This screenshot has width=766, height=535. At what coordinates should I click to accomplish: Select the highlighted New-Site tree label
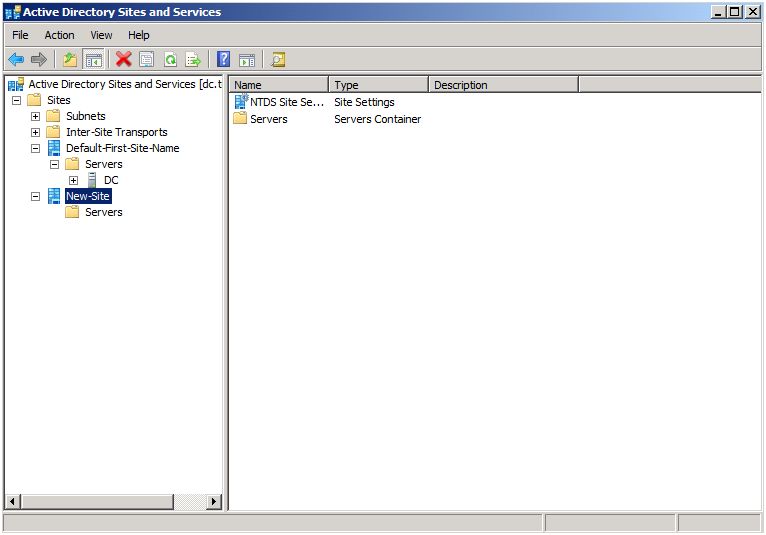[88, 196]
